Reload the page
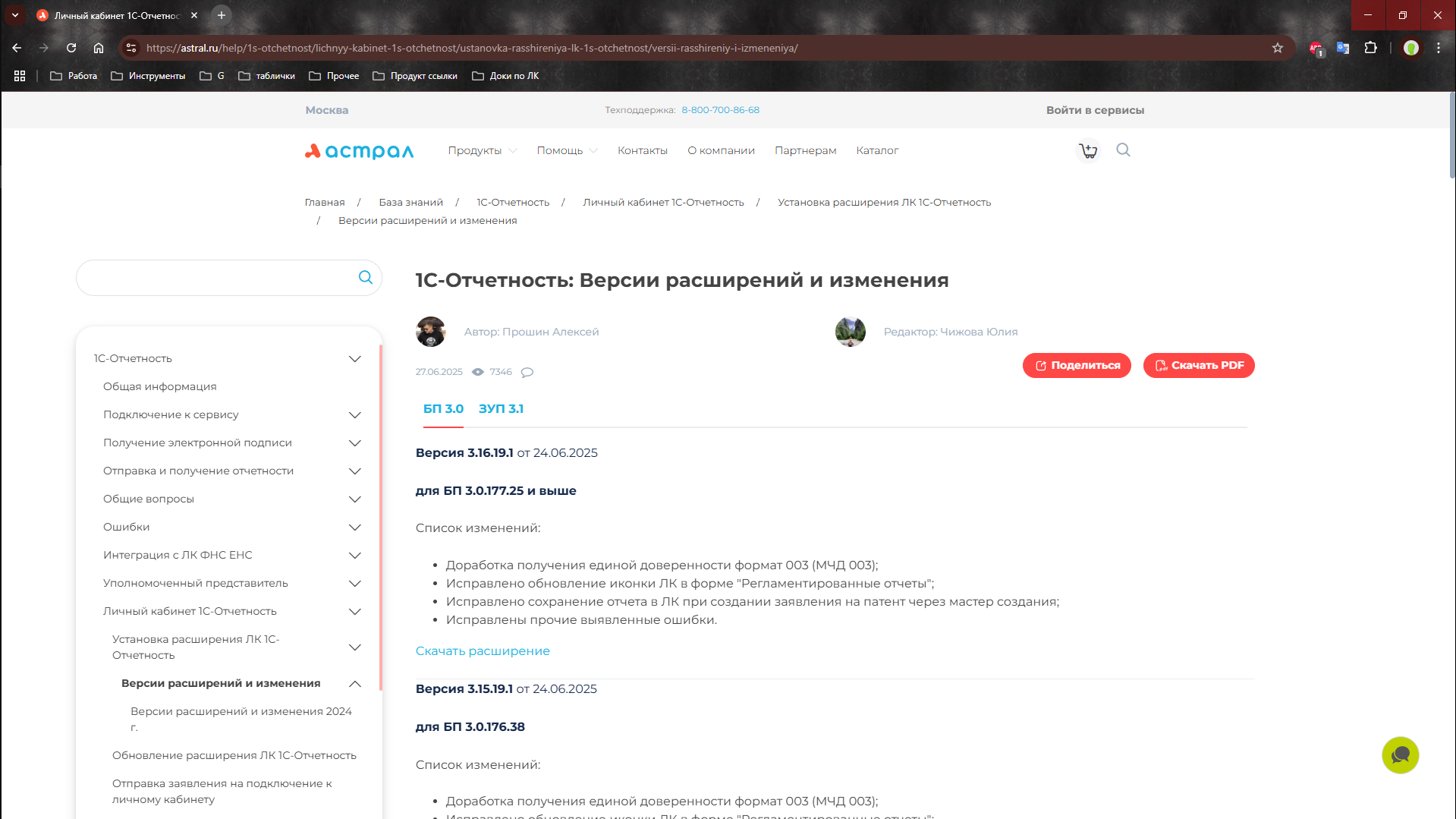This screenshot has width=1456, height=819. coord(71,48)
